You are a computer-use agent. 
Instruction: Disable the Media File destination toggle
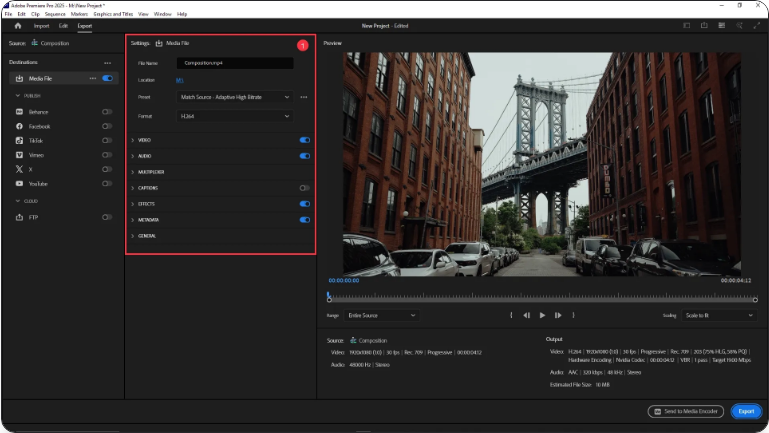pyautogui.click(x=107, y=78)
